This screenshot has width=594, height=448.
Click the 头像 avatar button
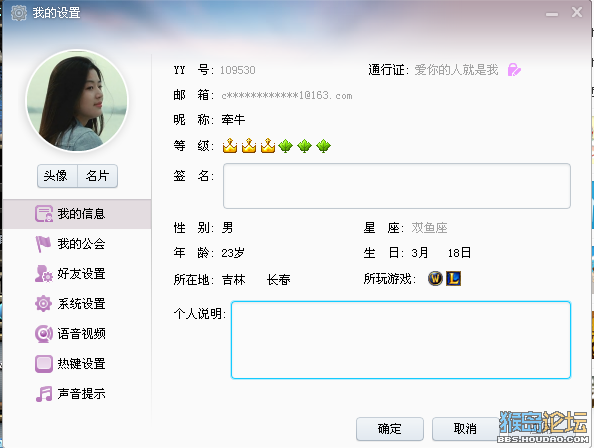tap(57, 176)
